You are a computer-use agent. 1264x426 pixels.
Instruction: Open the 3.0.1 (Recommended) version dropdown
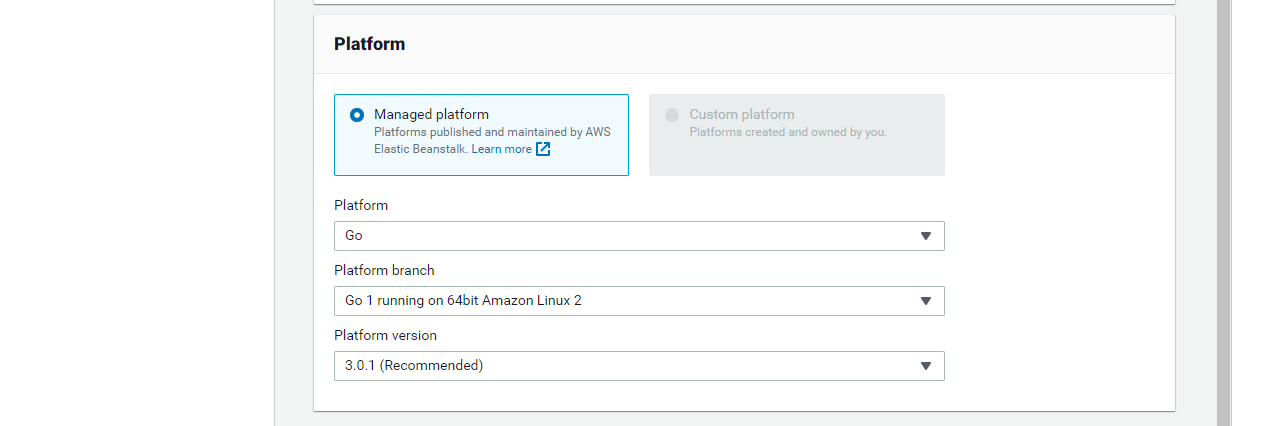[x=639, y=366]
